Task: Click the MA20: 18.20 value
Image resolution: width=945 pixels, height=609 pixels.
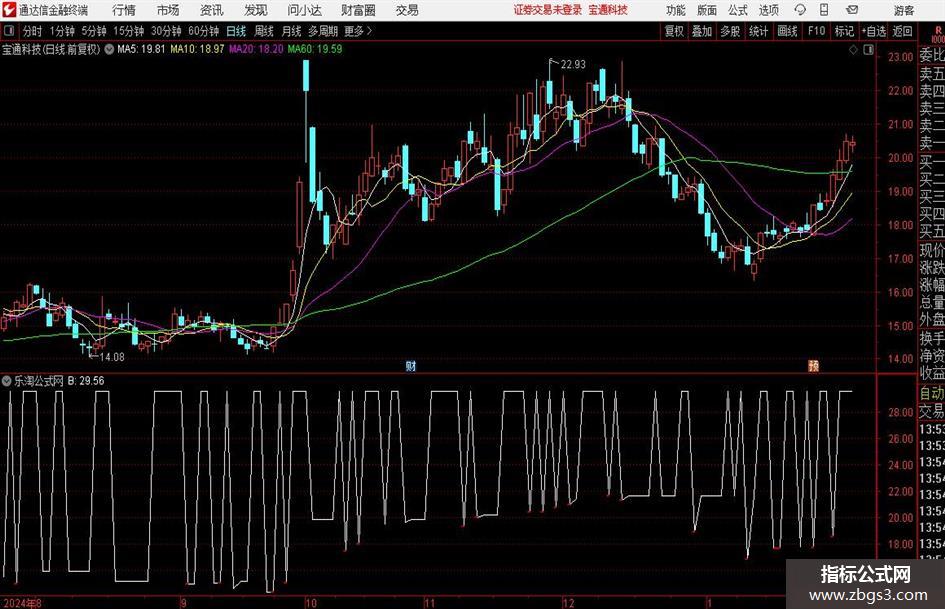Action: coord(256,49)
